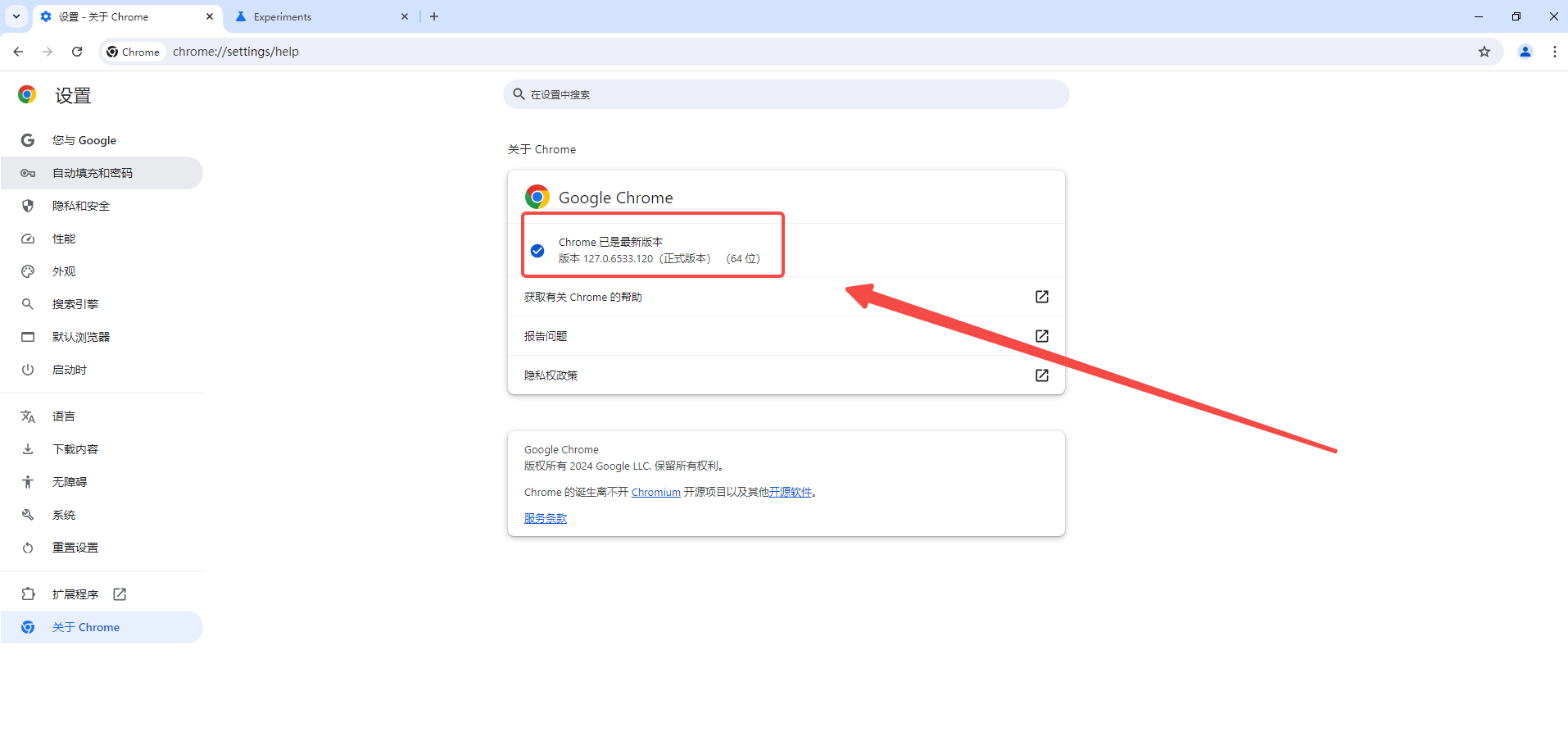Open 语言 settings section
This screenshot has height=755, width=1568.
pos(102,416)
